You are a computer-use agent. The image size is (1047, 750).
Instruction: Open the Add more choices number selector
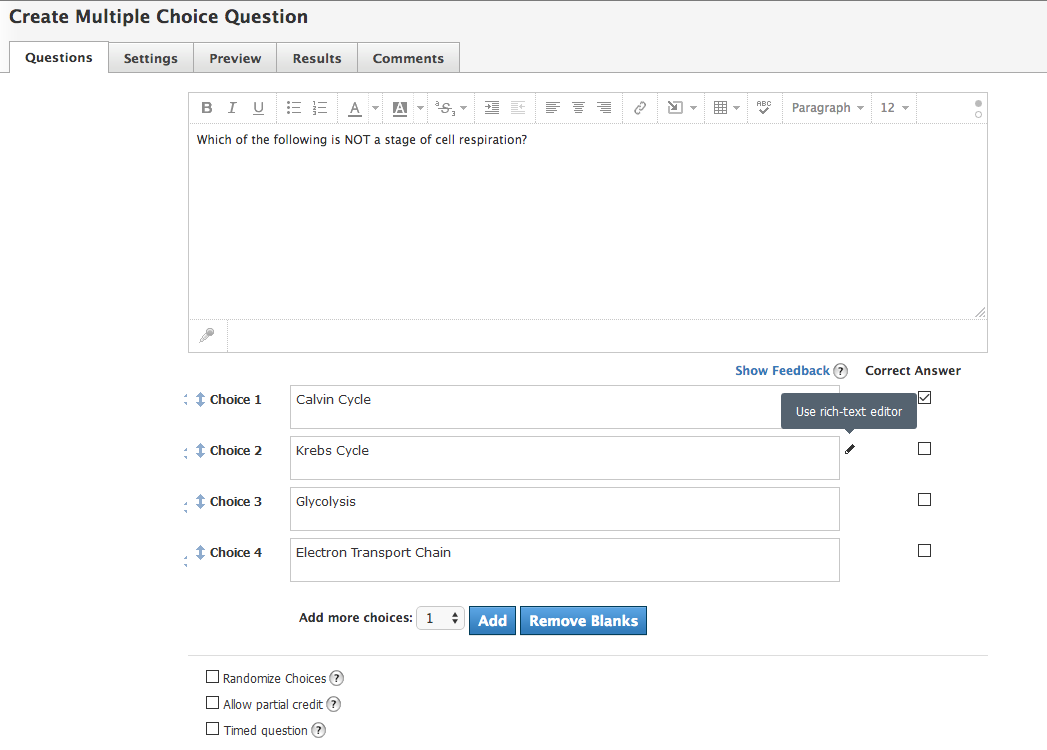[x=440, y=619]
